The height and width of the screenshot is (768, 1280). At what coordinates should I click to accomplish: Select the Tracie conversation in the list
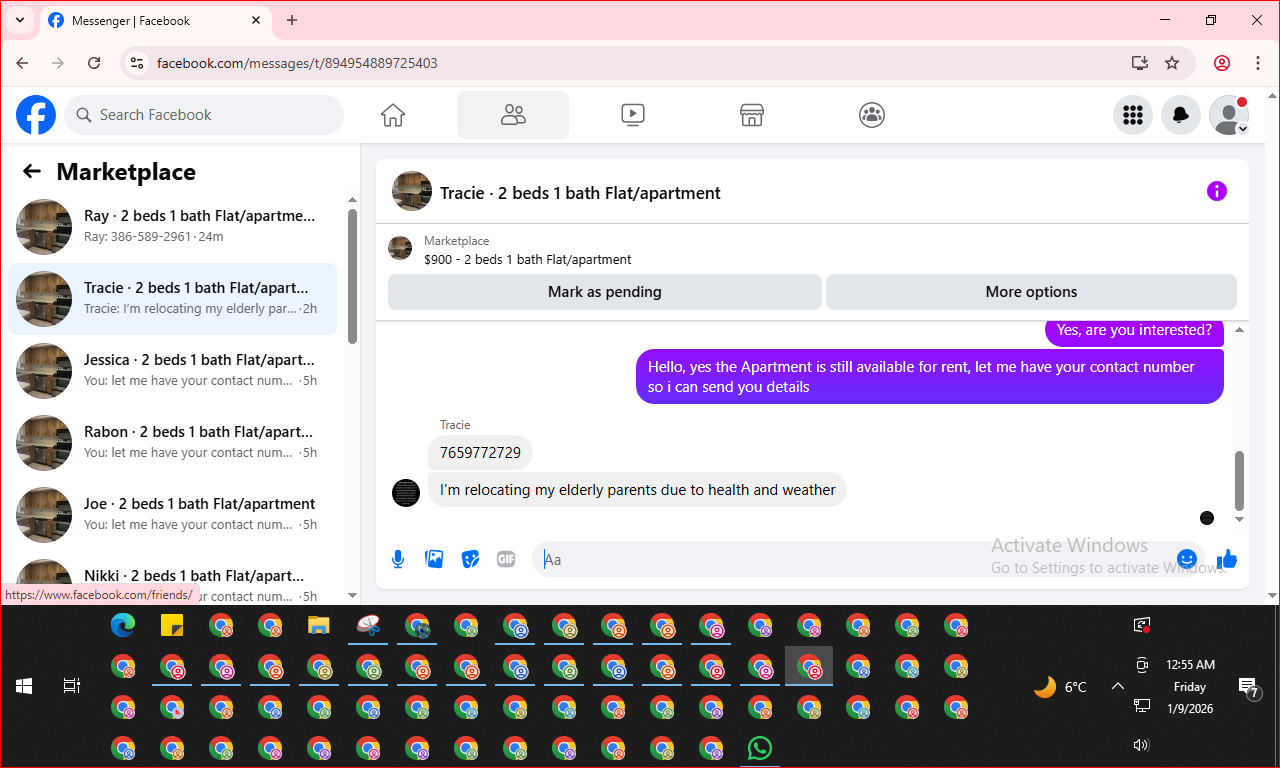coord(172,299)
